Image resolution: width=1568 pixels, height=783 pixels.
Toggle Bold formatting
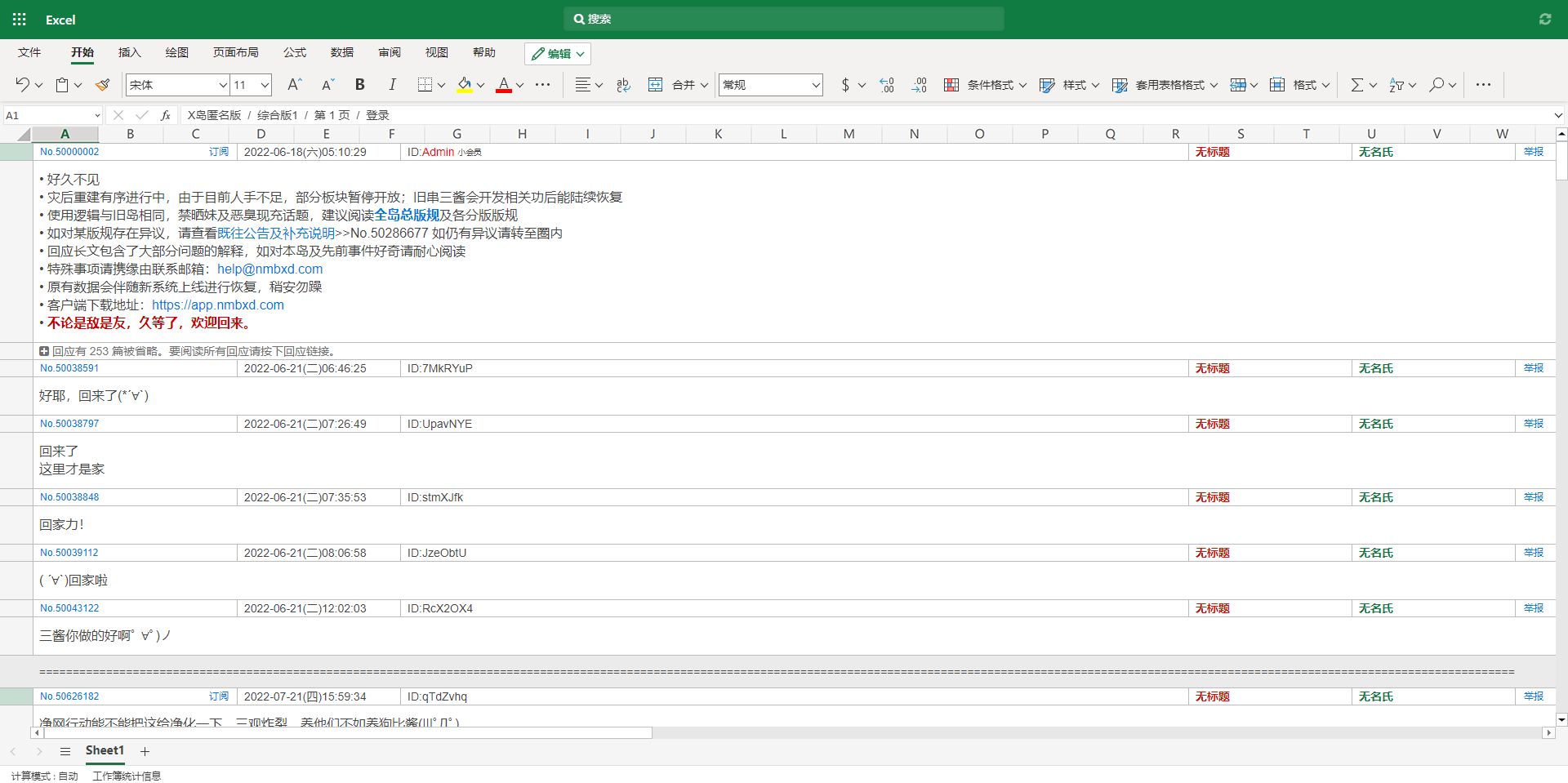360,84
